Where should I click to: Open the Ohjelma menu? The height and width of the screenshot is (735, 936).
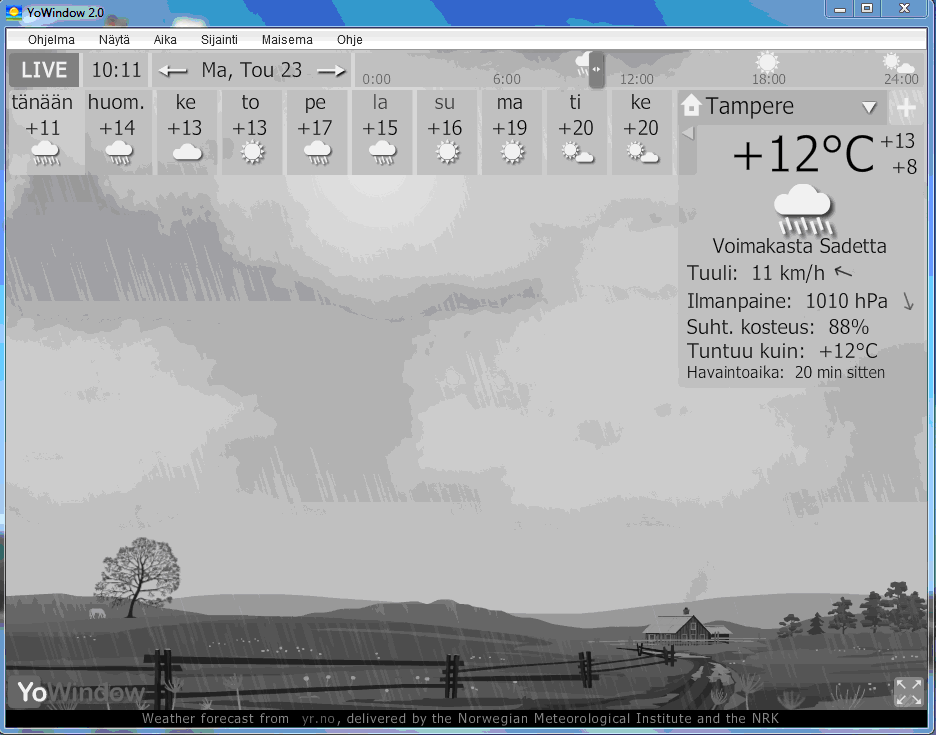[51, 39]
